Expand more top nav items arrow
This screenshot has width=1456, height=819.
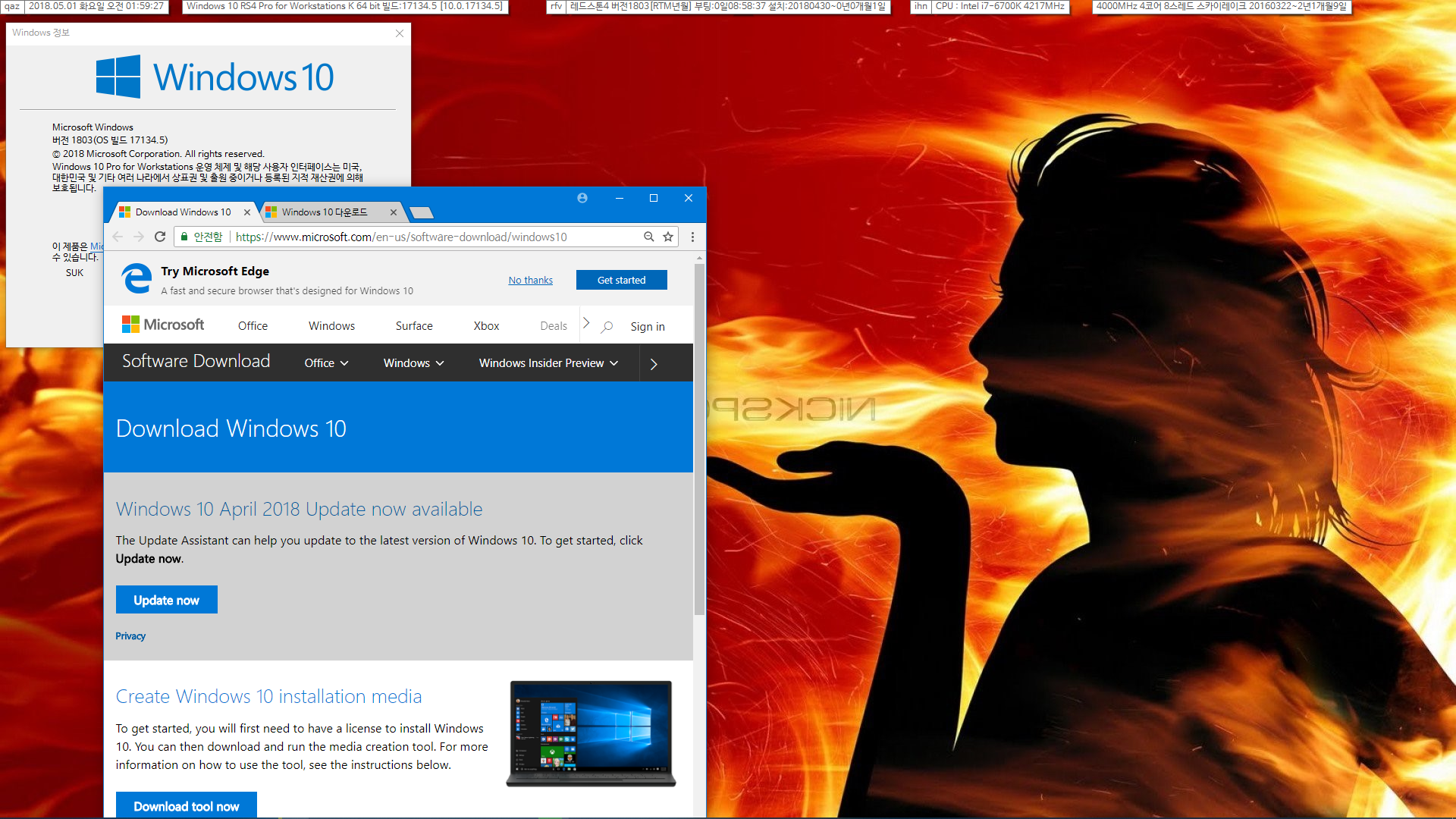pyautogui.click(x=586, y=323)
